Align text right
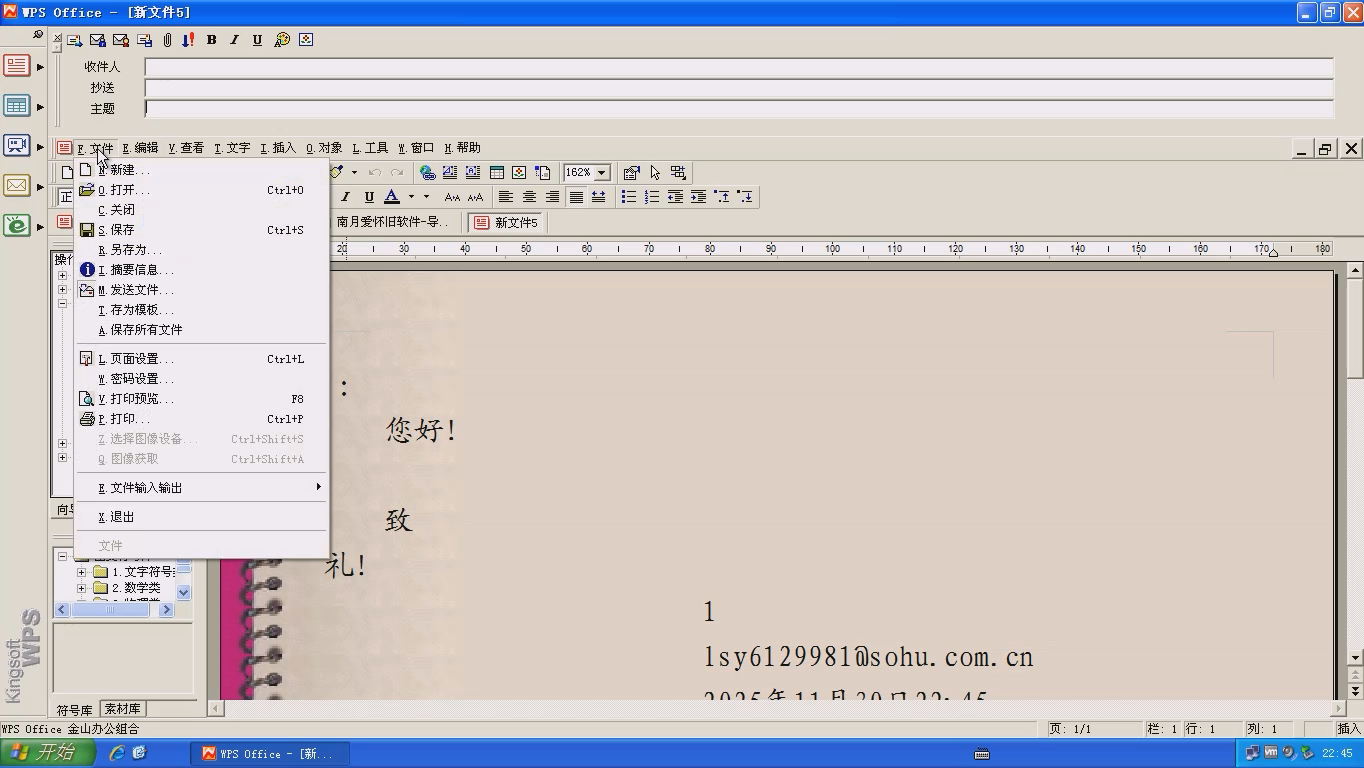 click(552, 197)
